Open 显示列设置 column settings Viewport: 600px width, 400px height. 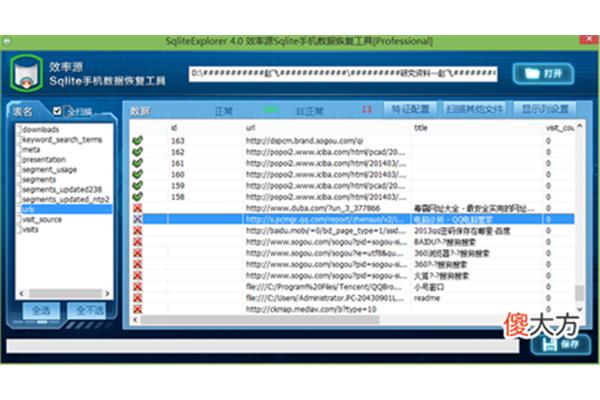pyautogui.click(x=545, y=109)
